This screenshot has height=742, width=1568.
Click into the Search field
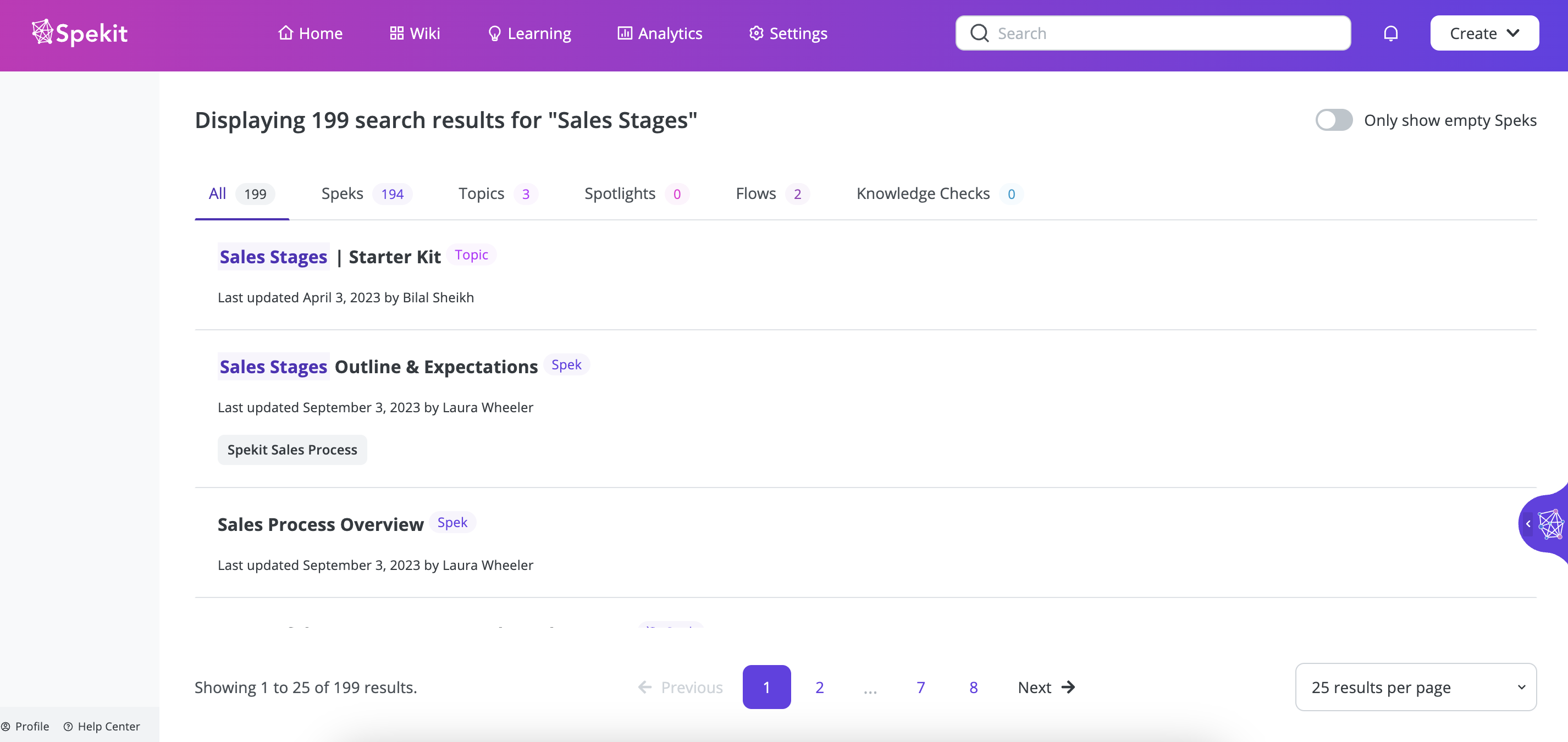click(x=1153, y=33)
